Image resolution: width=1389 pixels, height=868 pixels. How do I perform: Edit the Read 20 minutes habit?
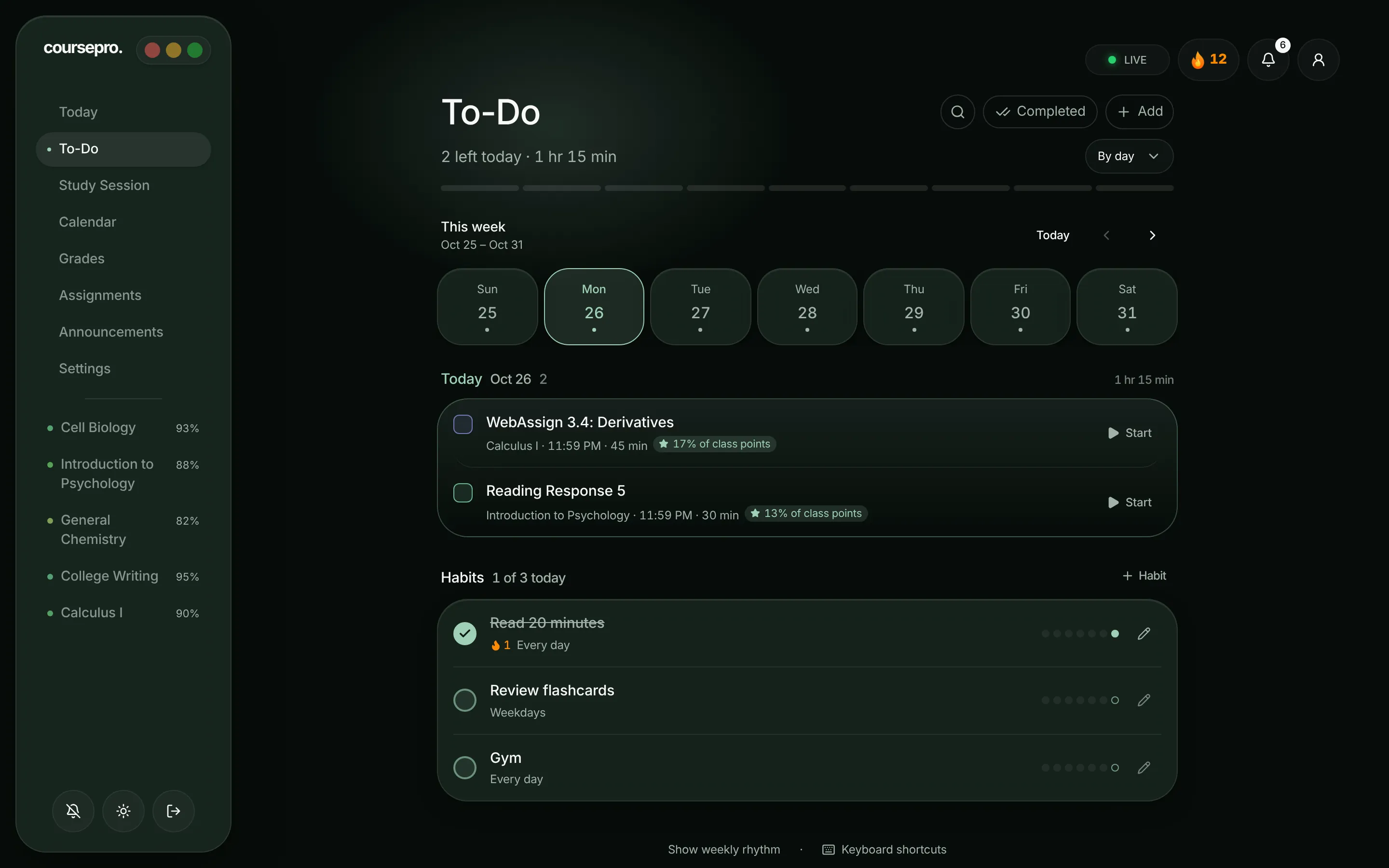click(x=1144, y=633)
